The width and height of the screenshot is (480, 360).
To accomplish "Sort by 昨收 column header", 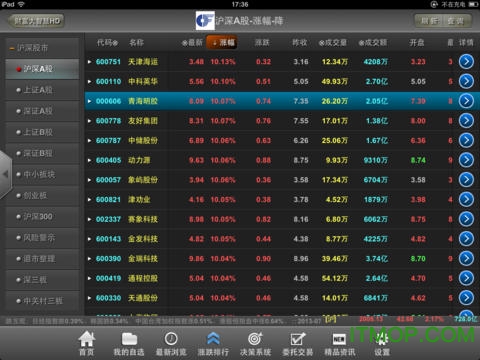I will click(300, 43).
